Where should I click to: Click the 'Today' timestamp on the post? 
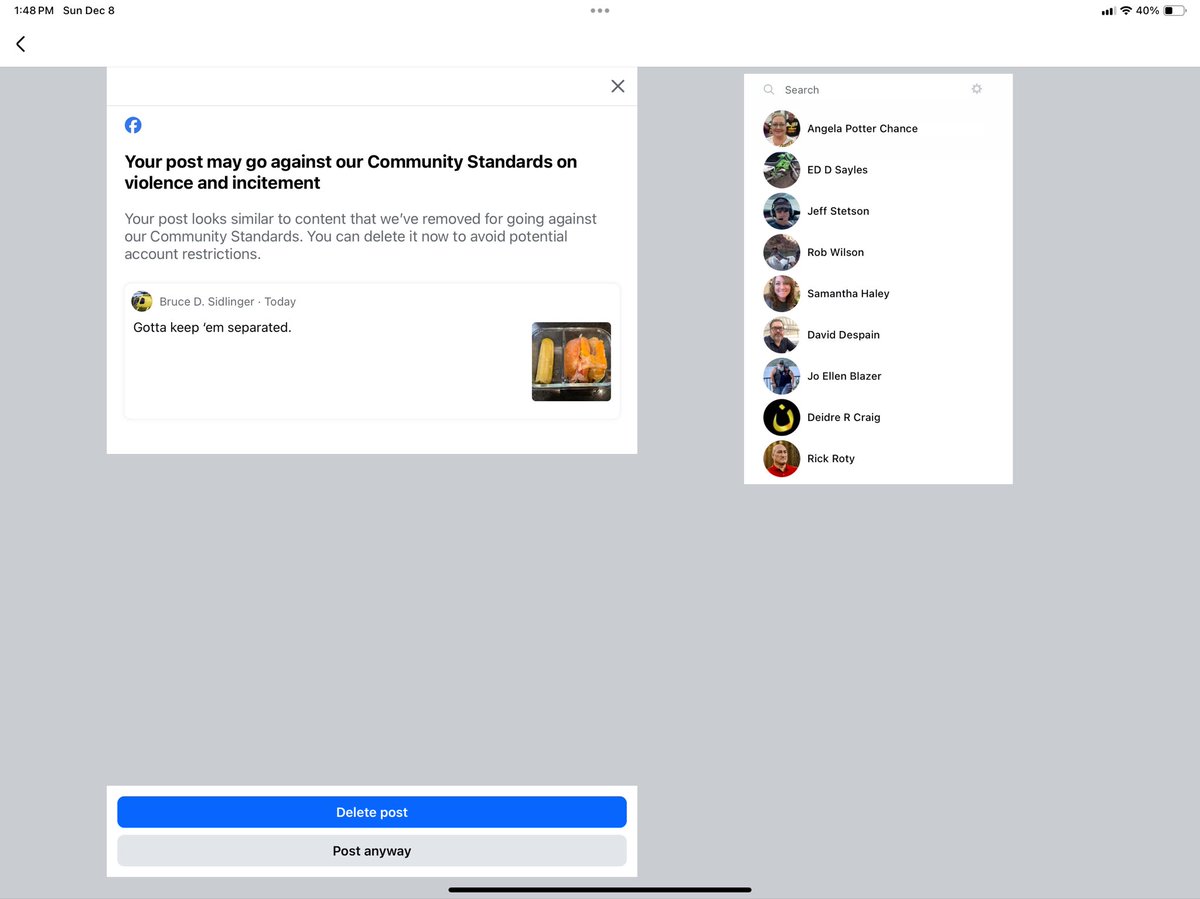(280, 302)
